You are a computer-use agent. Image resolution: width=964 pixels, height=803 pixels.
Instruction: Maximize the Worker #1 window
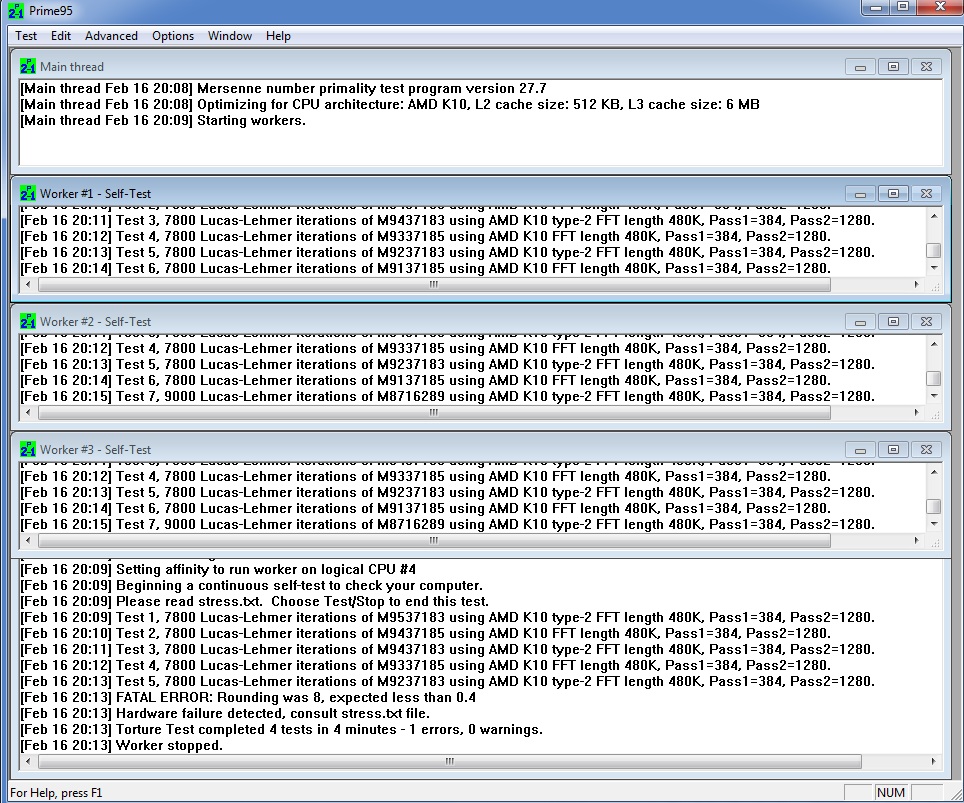click(893, 194)
